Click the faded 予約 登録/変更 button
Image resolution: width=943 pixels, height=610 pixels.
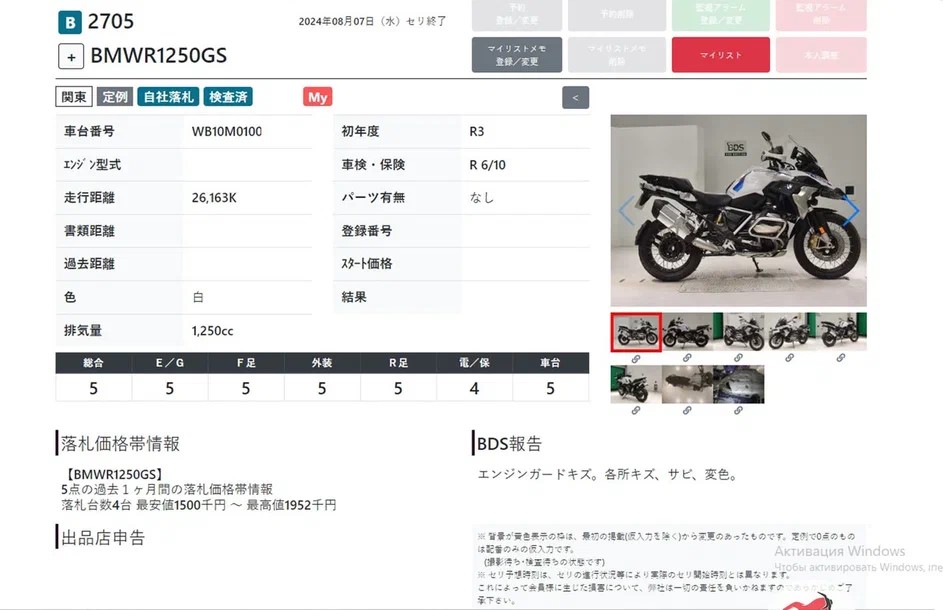coord(517,14)
